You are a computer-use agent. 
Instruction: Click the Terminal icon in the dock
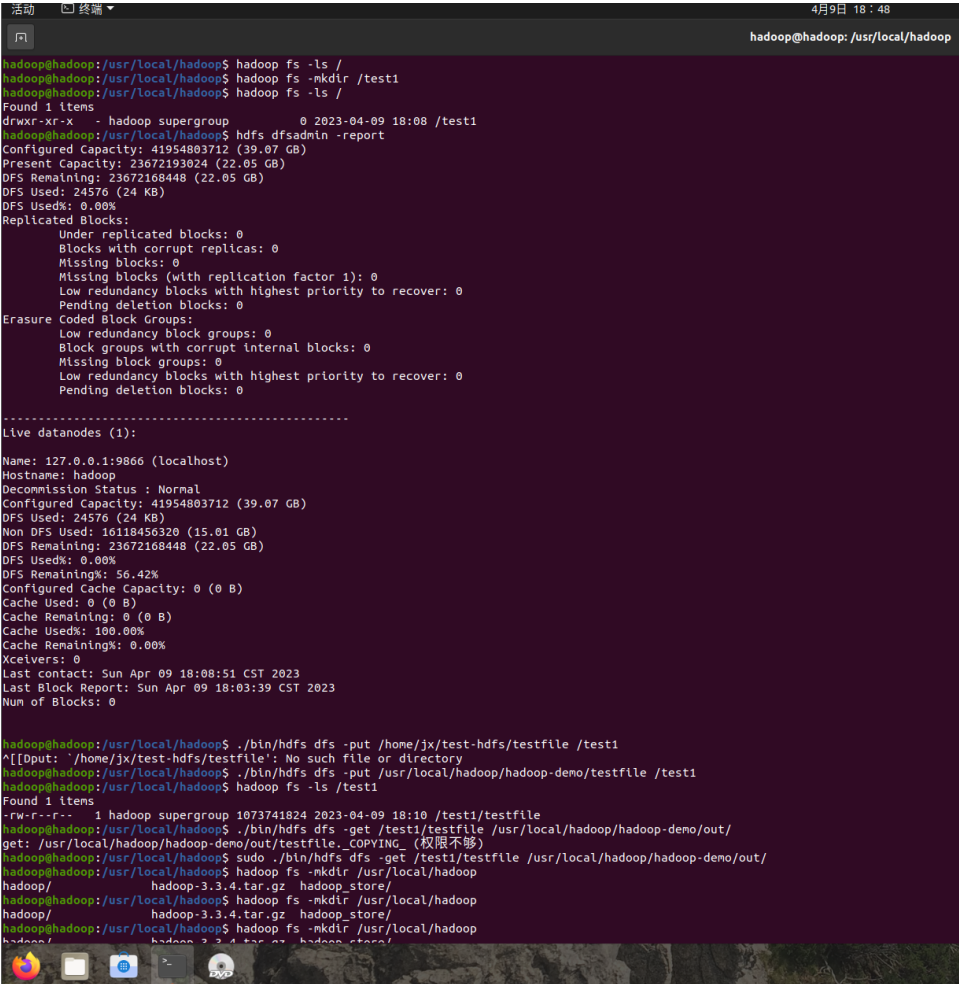(x=172, y=966)
